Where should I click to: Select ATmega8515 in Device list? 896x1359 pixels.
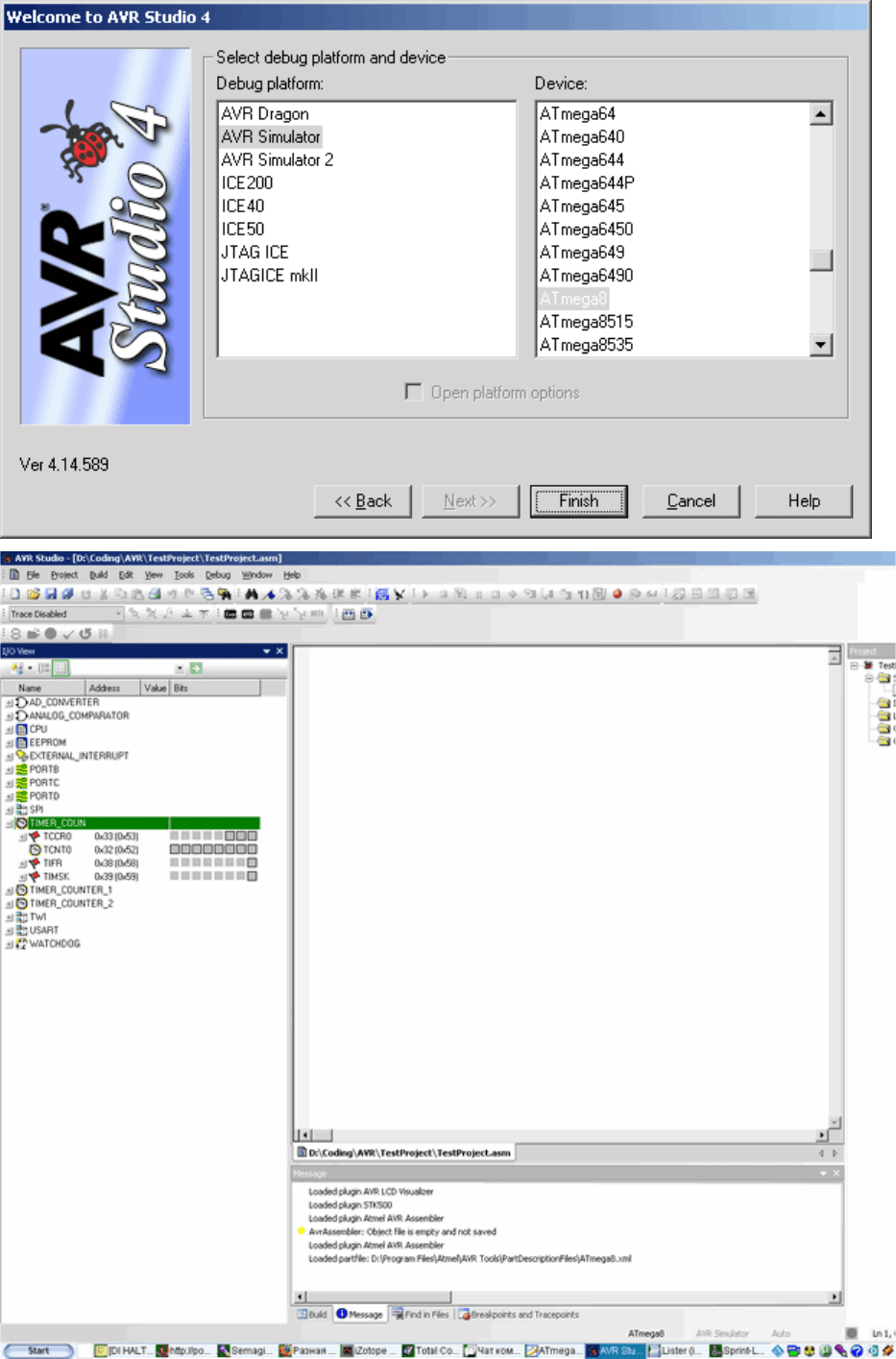(587, 322)
